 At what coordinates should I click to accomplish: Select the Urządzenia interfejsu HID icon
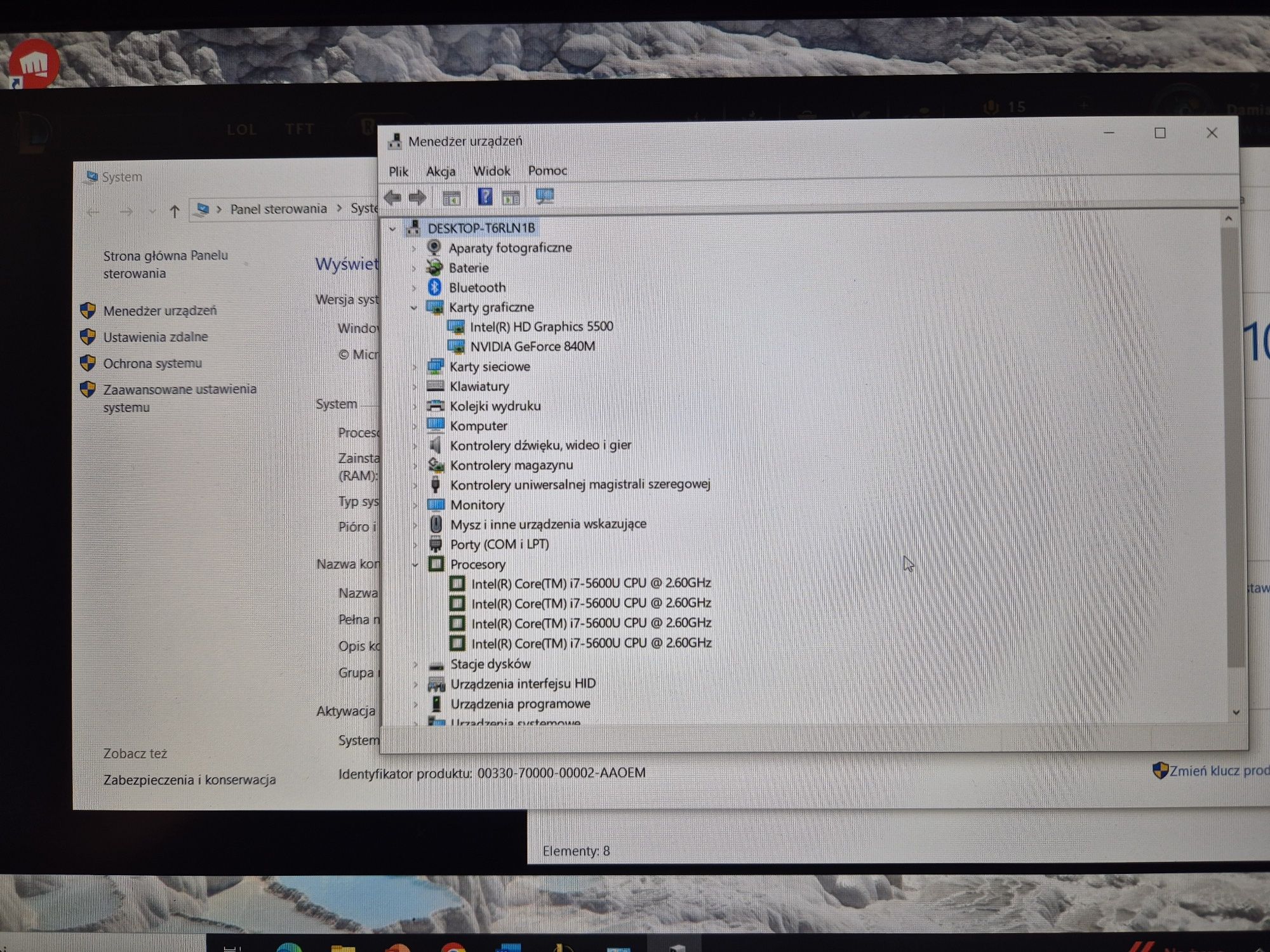tap(436, 684)
